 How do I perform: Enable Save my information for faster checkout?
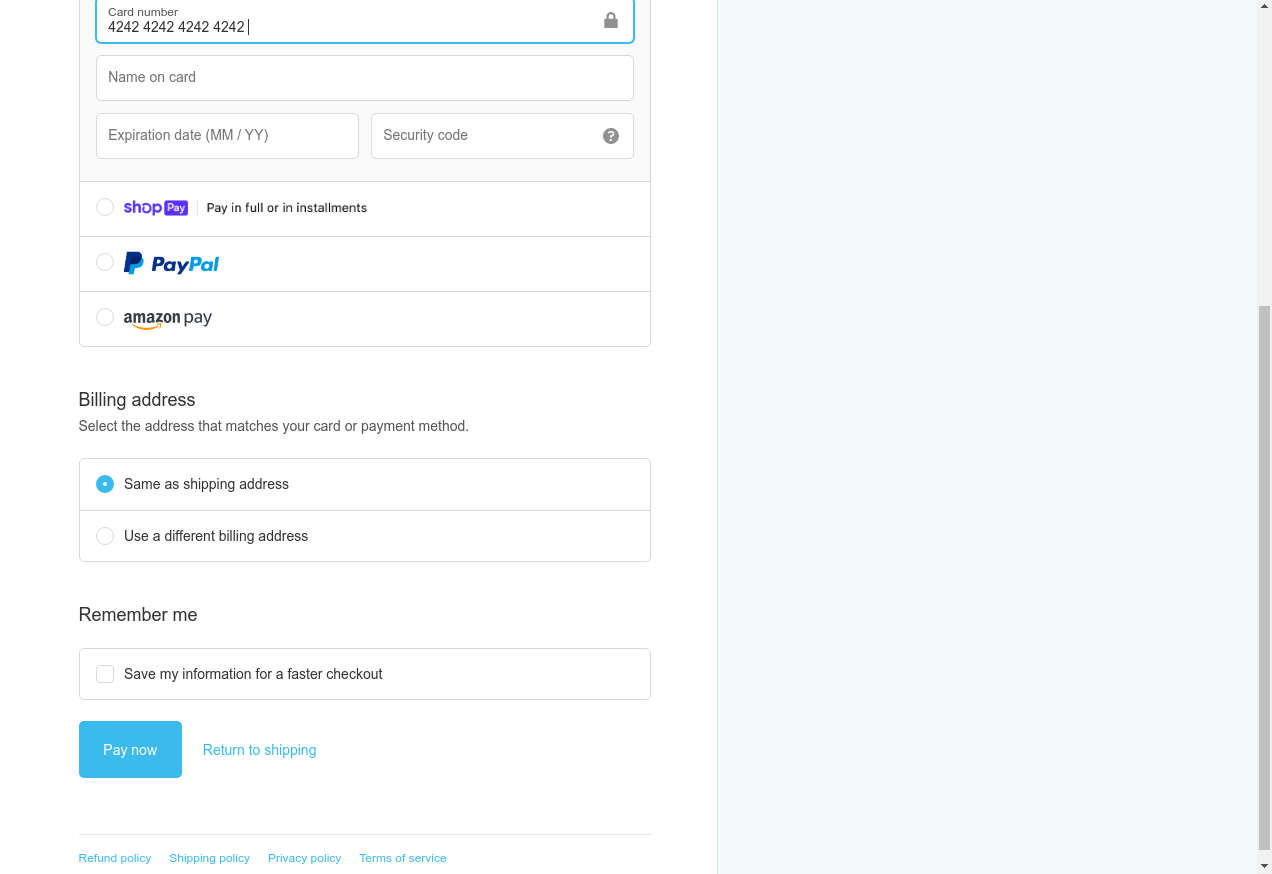click(105, 674)
